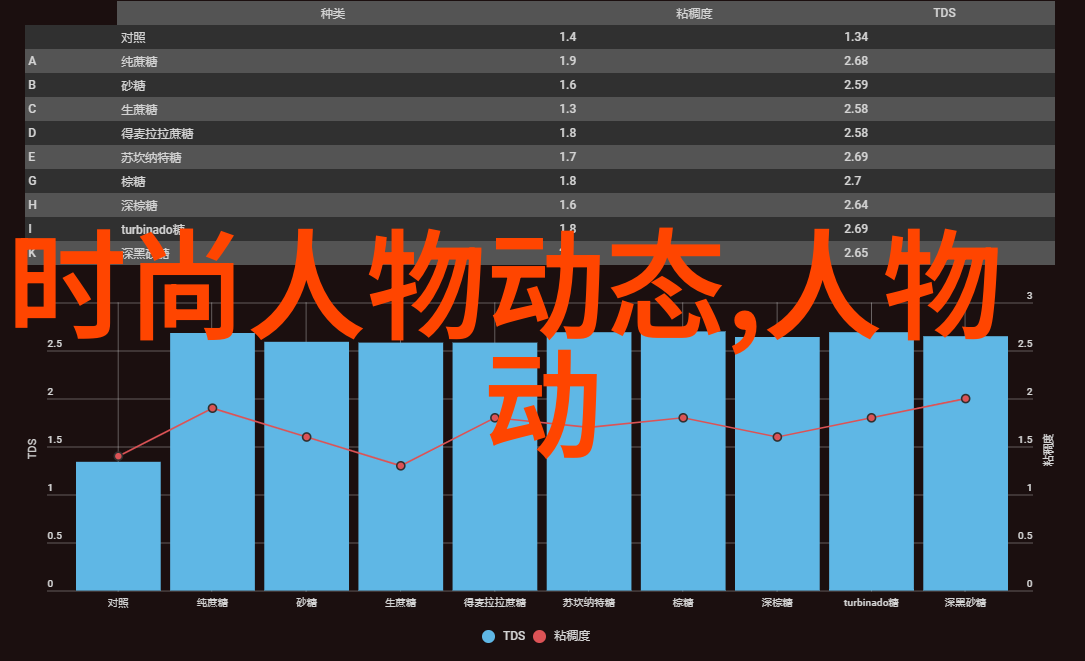Click the 1.3 粘稠度 value of 生蔗糖
The image size is (1085, 661).
point(567,109)
